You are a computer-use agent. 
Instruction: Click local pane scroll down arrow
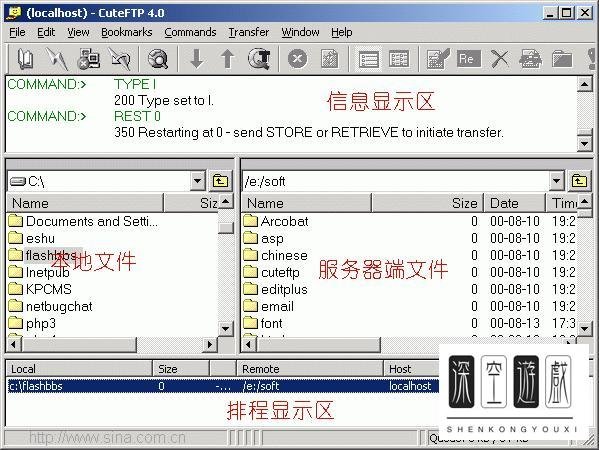(x=226, y=329)
